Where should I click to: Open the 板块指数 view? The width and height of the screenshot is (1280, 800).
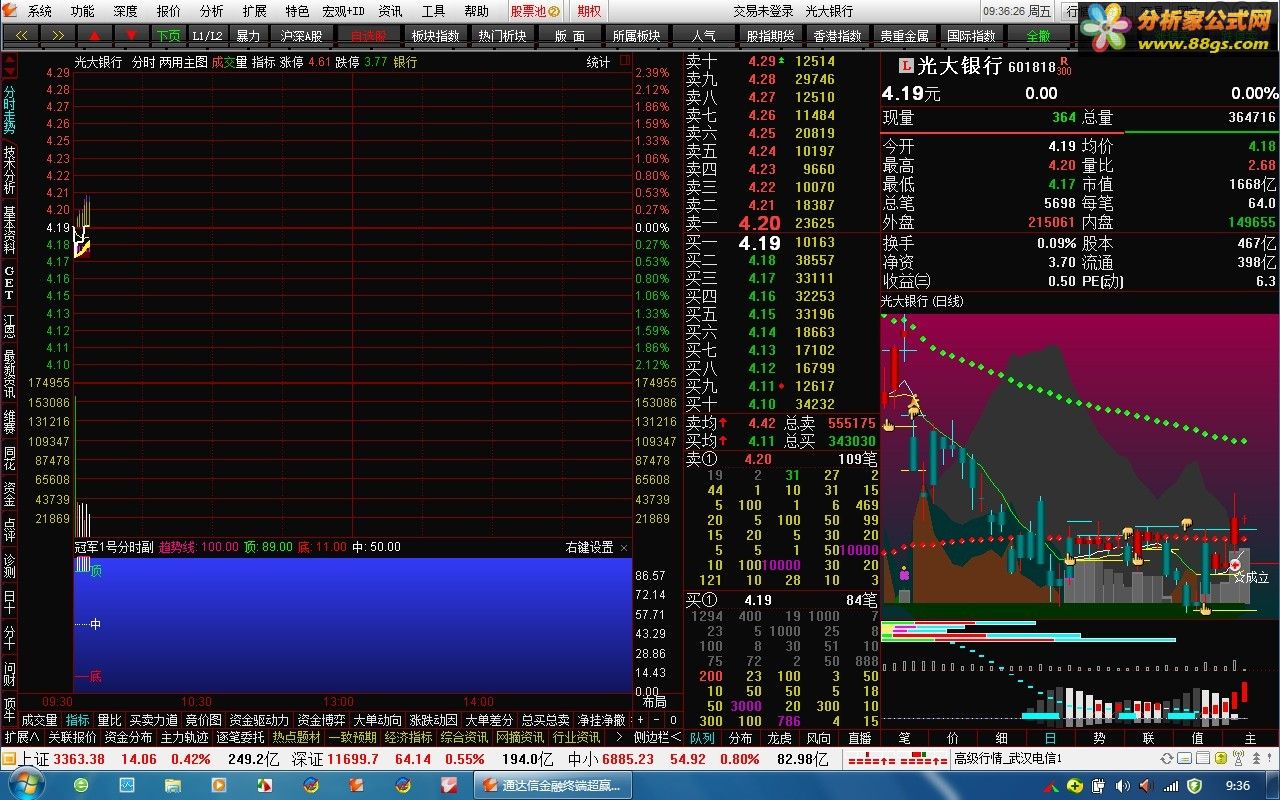(x=436, y=35)
